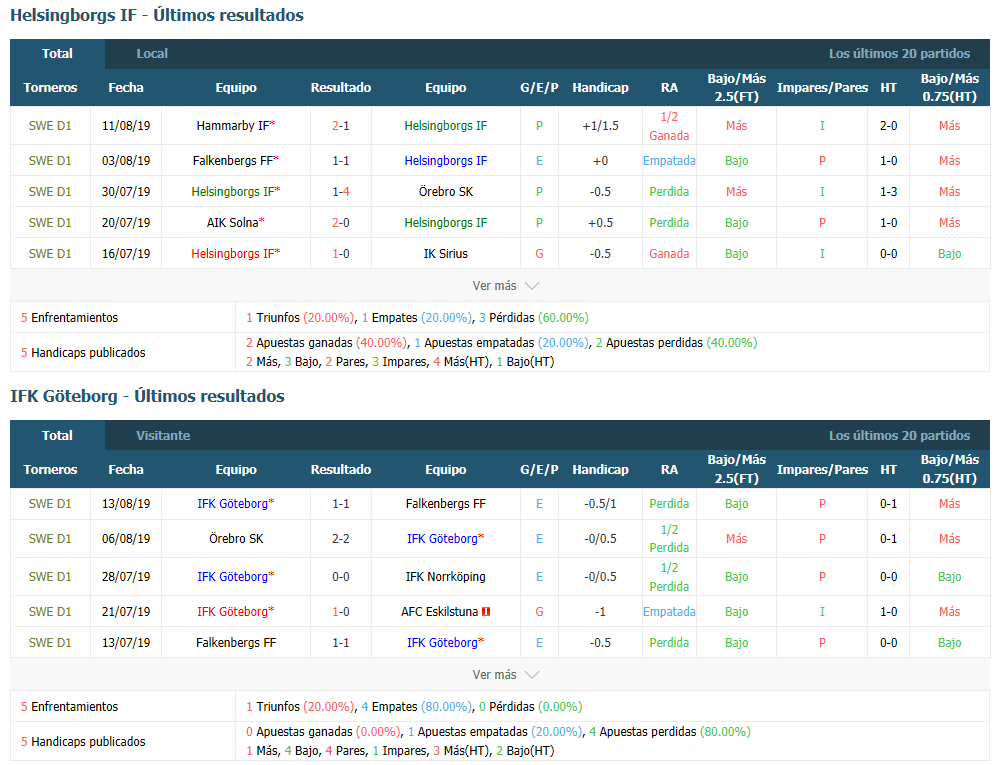This screenshot has height=765, width=1003.
Task: Click G result on IK Sirius row
Action: pos(539,254)
